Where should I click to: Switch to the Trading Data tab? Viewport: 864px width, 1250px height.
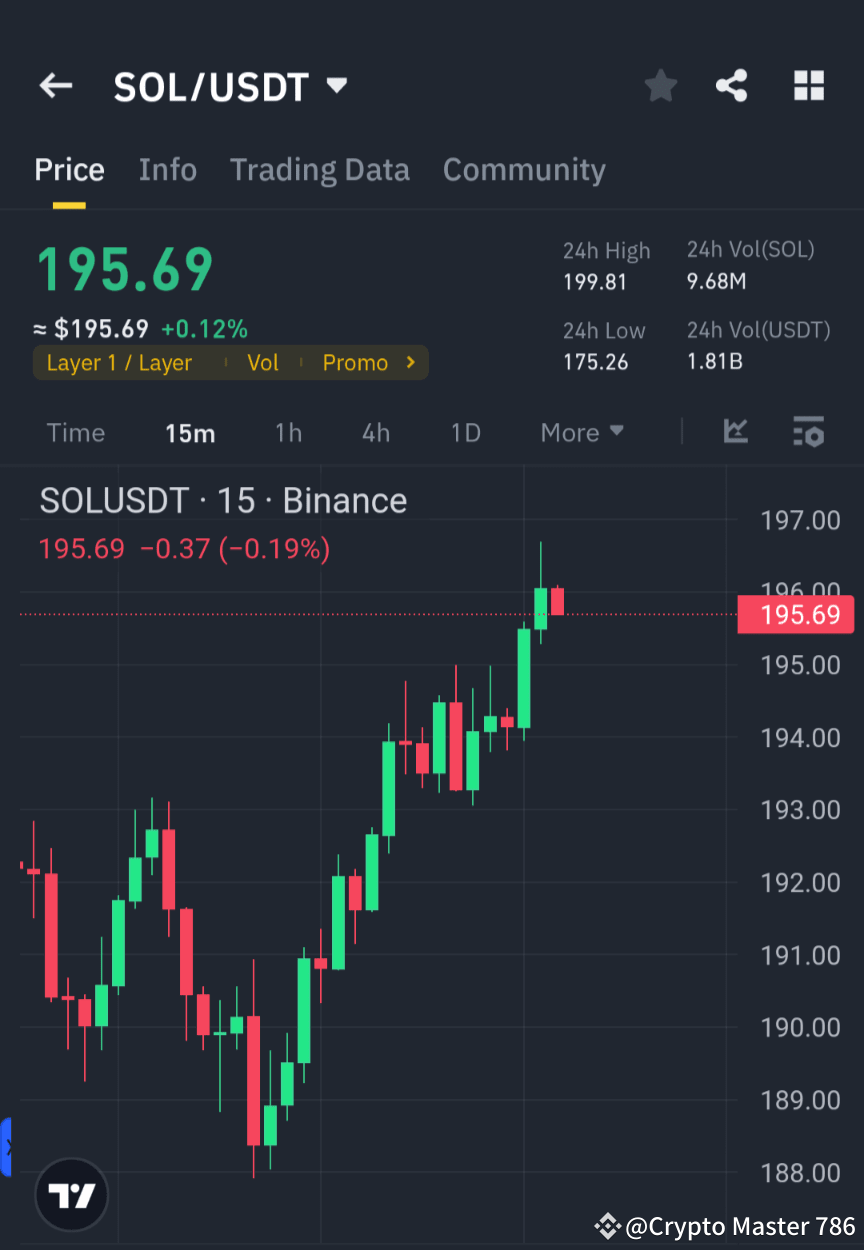pos(320,170)
